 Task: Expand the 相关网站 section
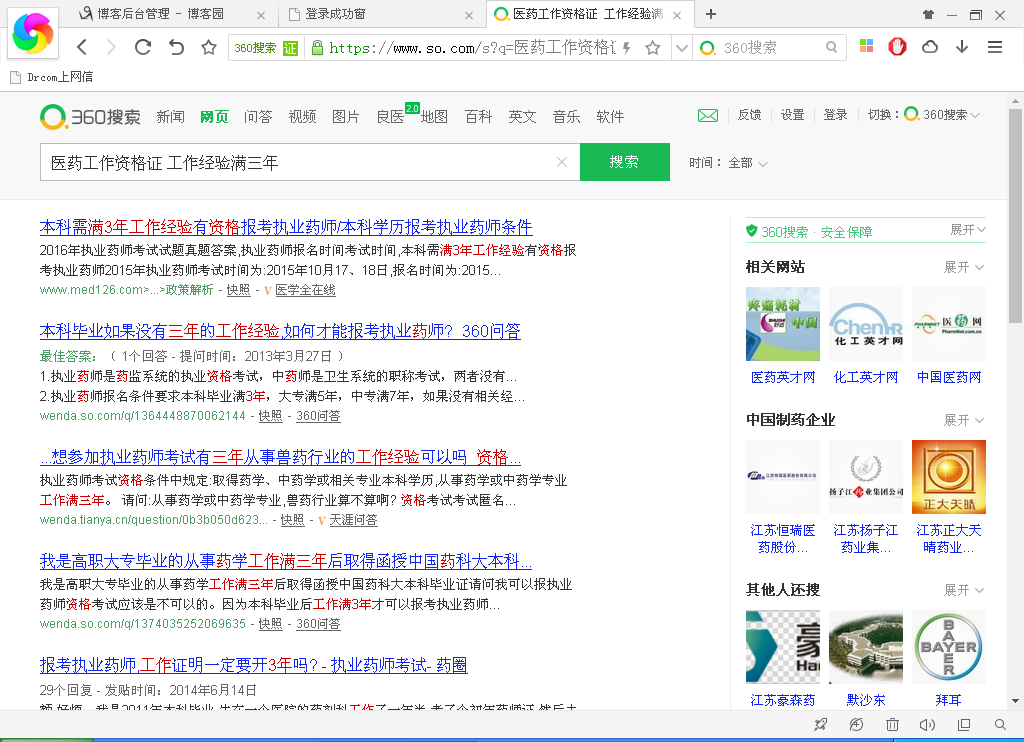(964, 267)
